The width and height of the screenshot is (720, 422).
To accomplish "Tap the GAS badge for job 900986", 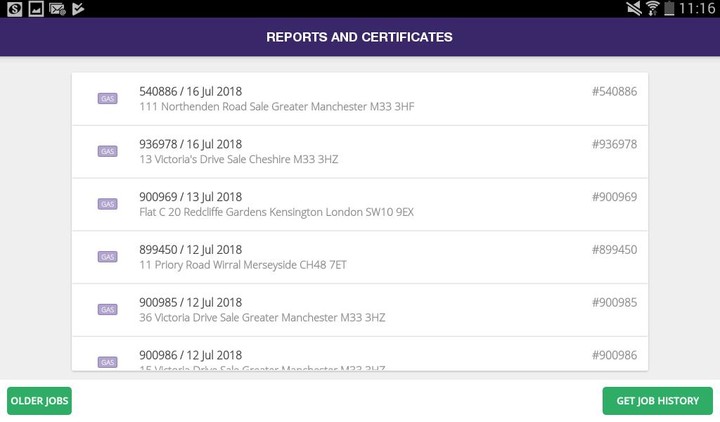I will [x=107, y=362].
